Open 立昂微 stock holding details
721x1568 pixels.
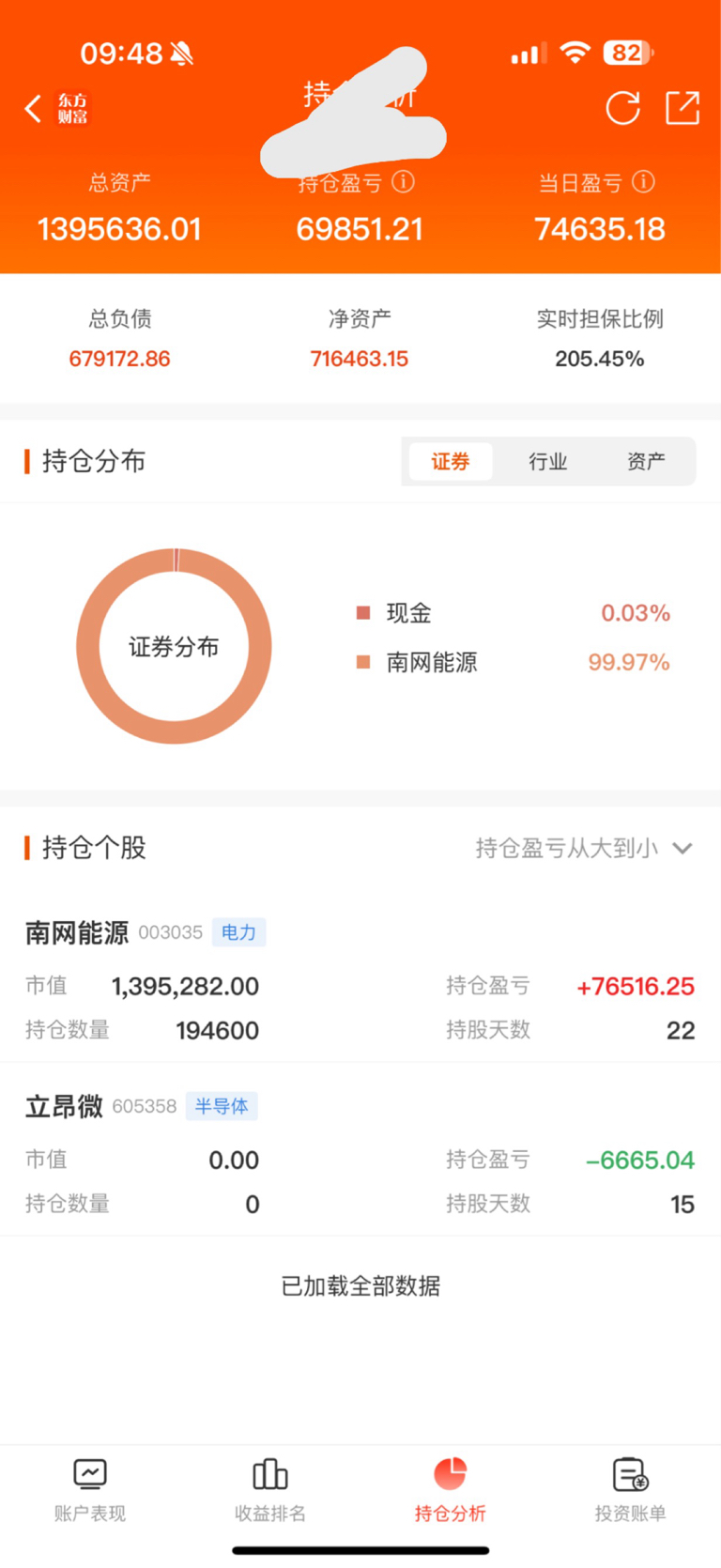64,1106
